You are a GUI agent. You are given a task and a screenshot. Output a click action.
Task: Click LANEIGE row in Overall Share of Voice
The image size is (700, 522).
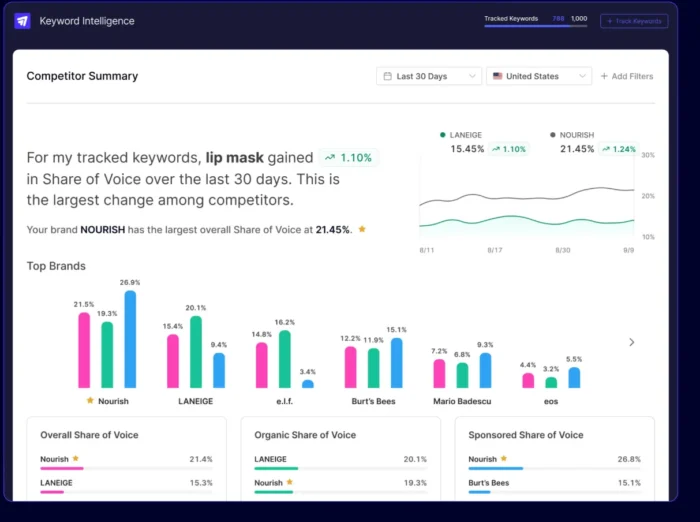(x=126, y=485)
